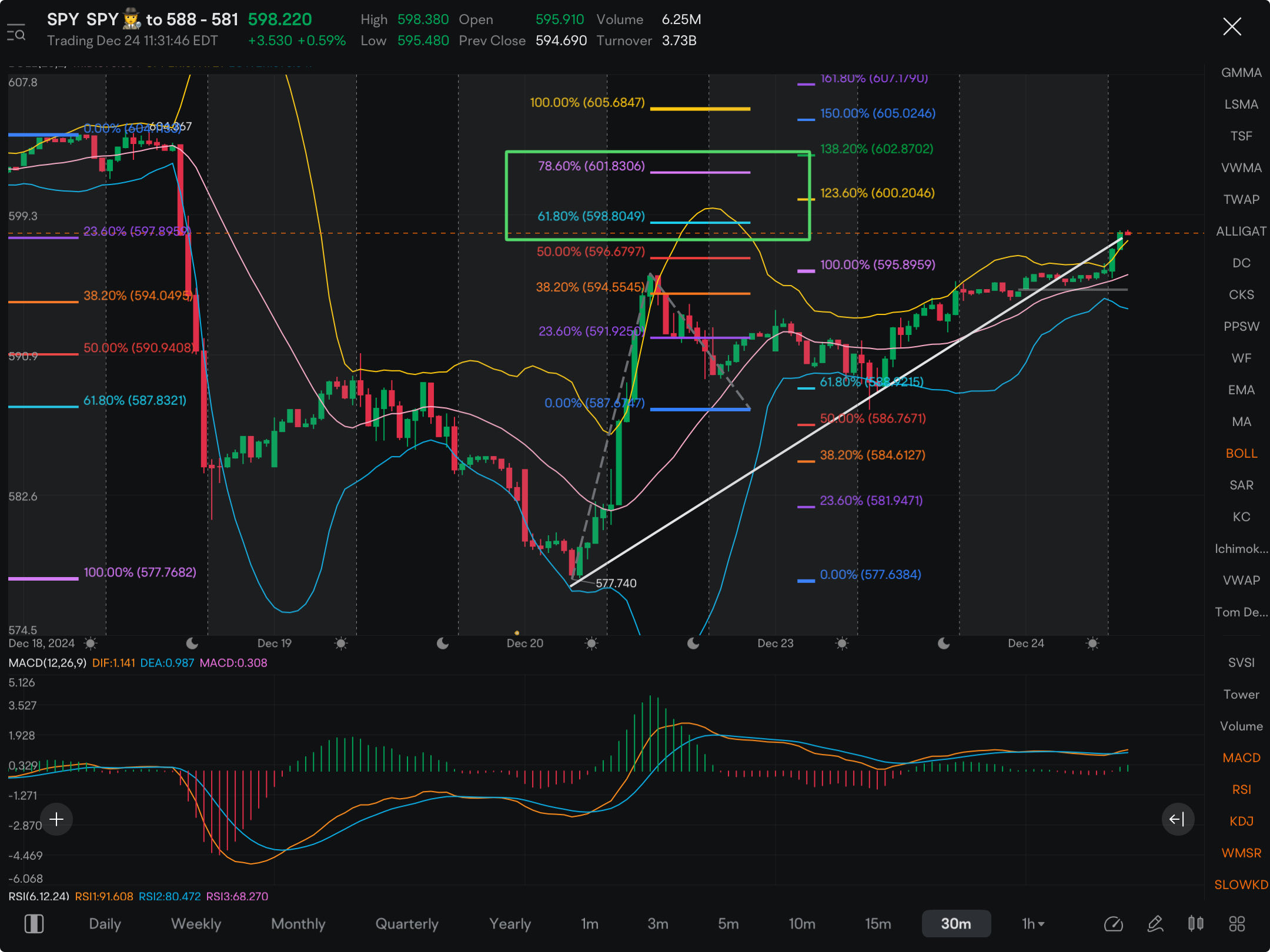This screenshot has height=952, width=1270.
Task: Select the 5m interval
Action: point(728,924)
